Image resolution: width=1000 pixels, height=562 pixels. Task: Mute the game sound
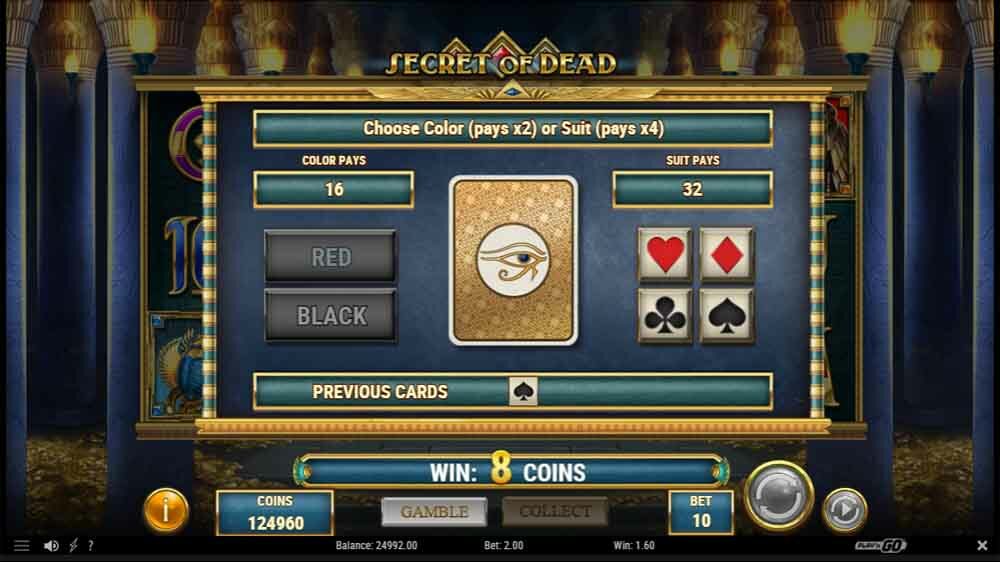51,545
